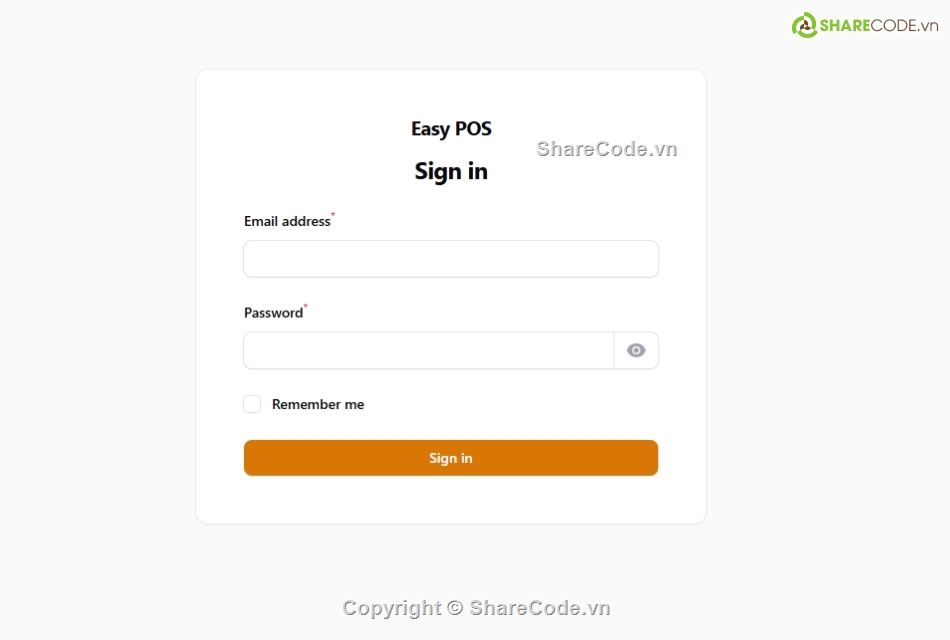Viewport: 950px width, 640px height.
Task: Click the Email address label
Action: (x=287, y=221)
